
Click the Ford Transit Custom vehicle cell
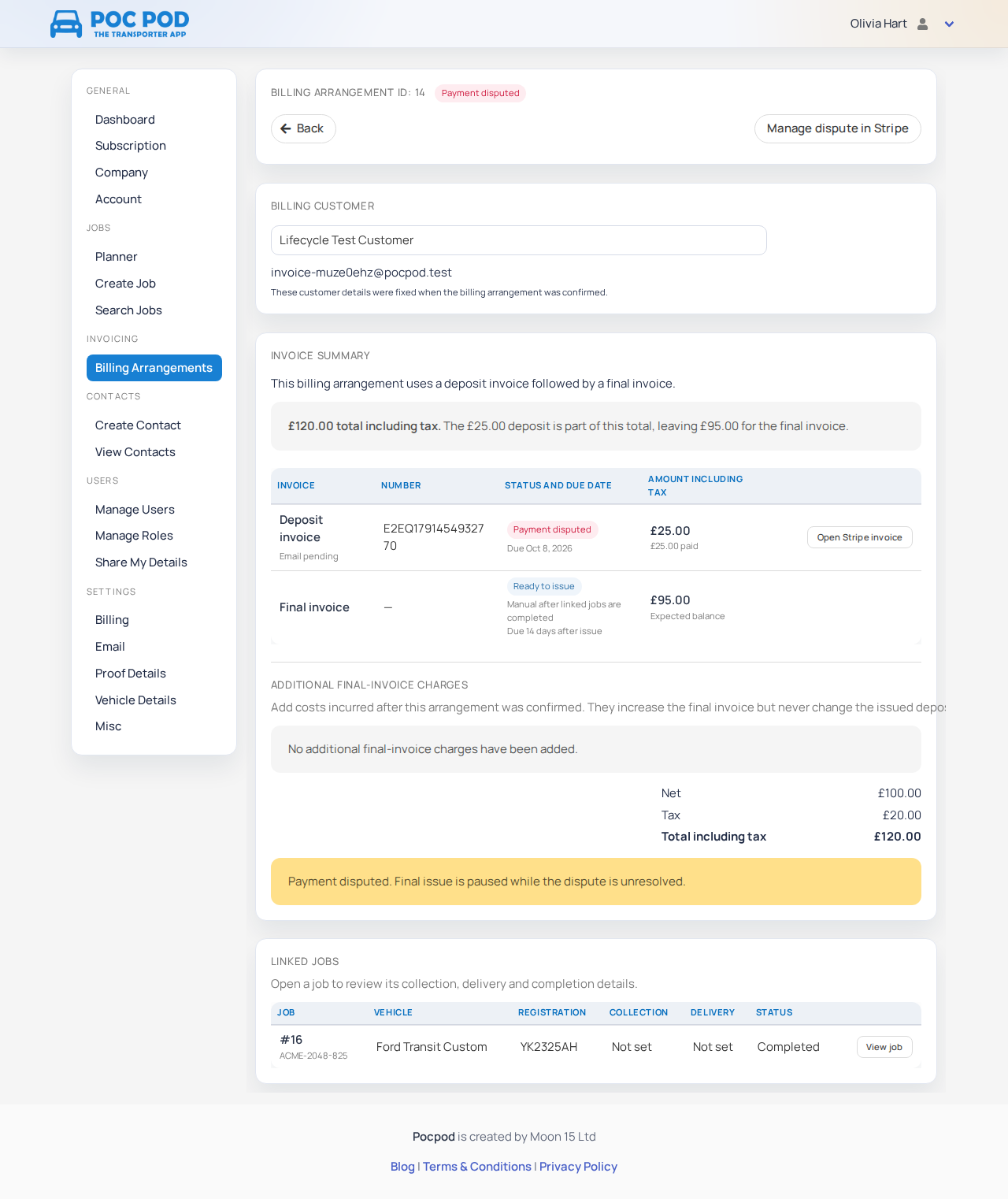click(x=432, y=1047)
